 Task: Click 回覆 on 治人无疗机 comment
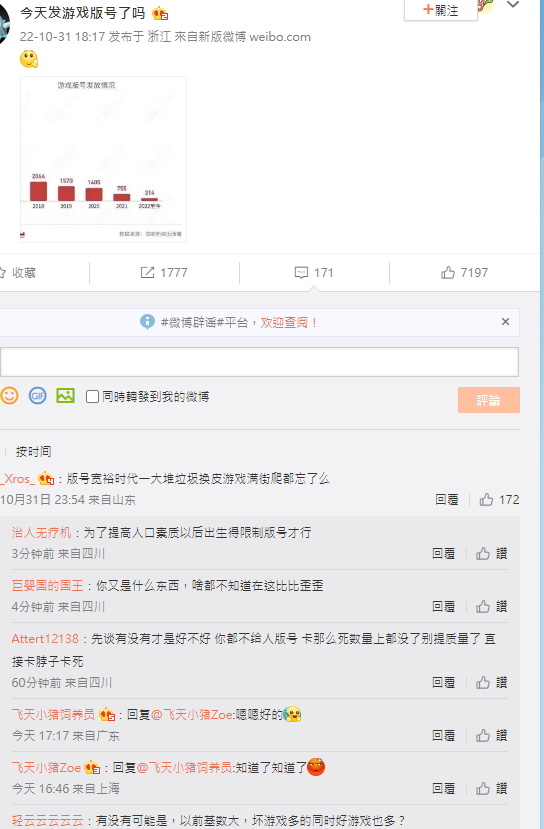444,554
